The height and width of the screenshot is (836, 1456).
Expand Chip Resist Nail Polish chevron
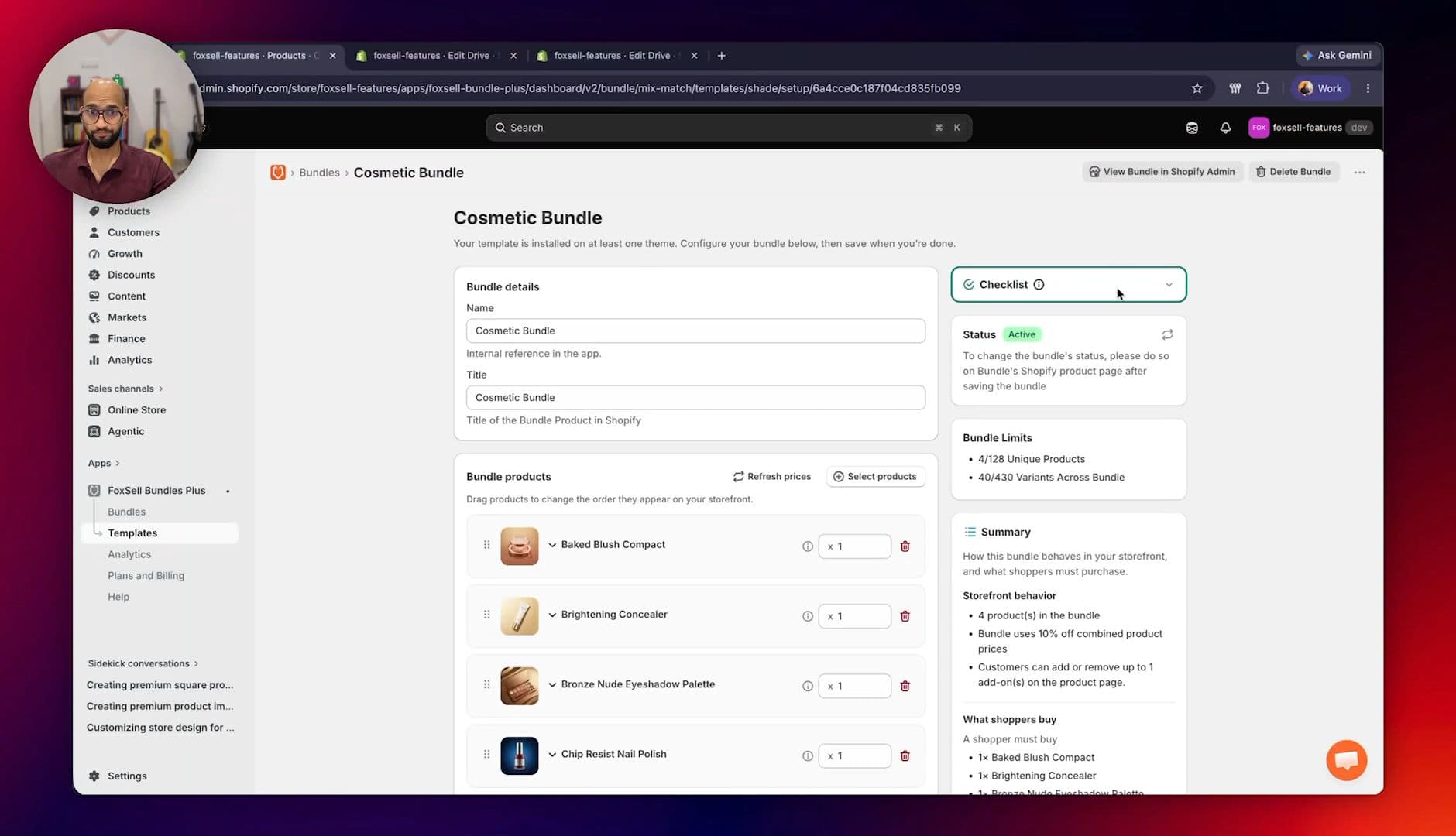pyautogui.click(x=552, y=754)
